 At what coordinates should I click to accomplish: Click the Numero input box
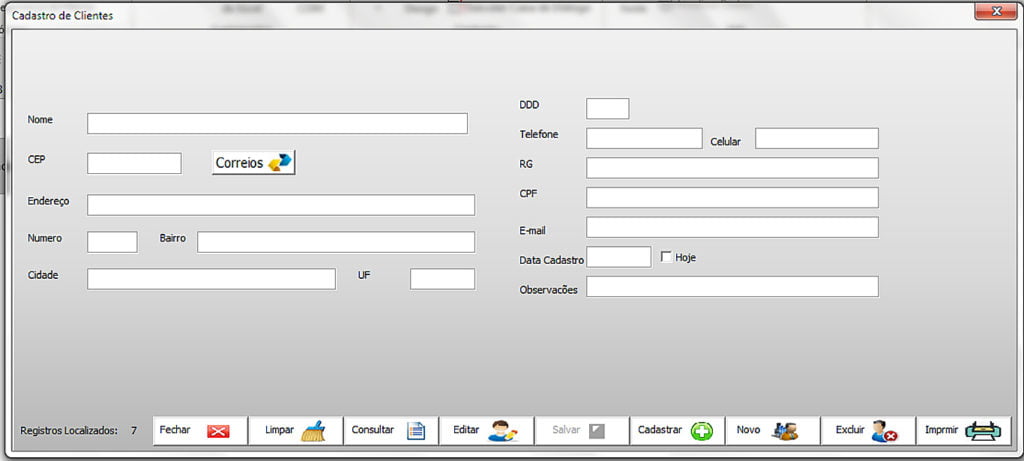(x=112, y=242)
